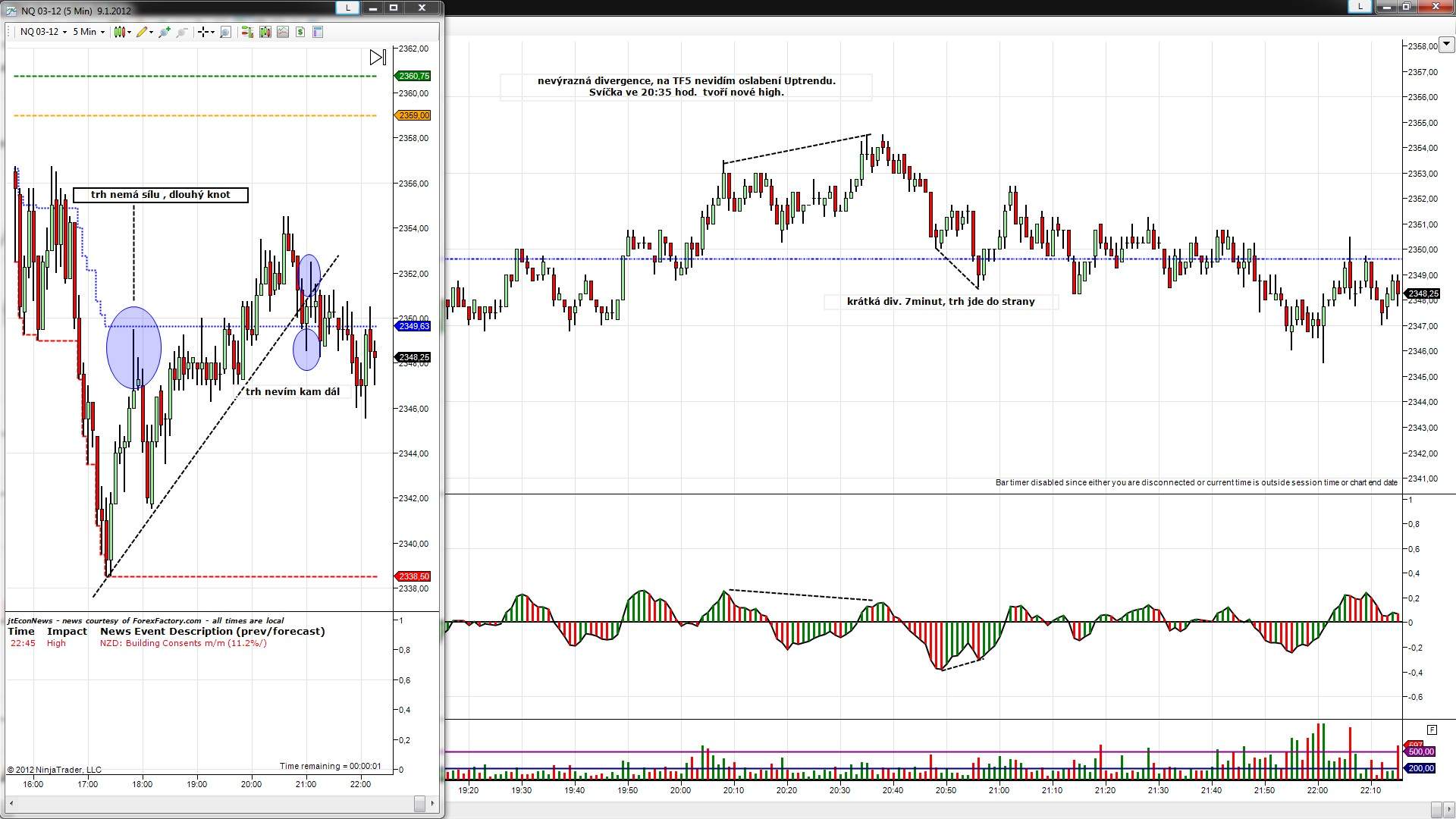Toggle the F fixed-scale box on volume axis
This screenshot has height=819, width=1456.
(1432, 730)
